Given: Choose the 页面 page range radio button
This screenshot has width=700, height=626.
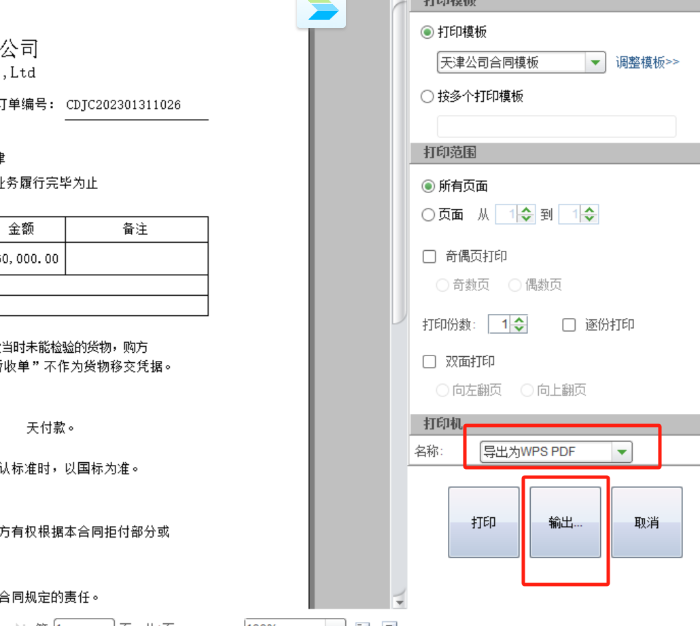Looking at the screenshot, I should 428,214.
